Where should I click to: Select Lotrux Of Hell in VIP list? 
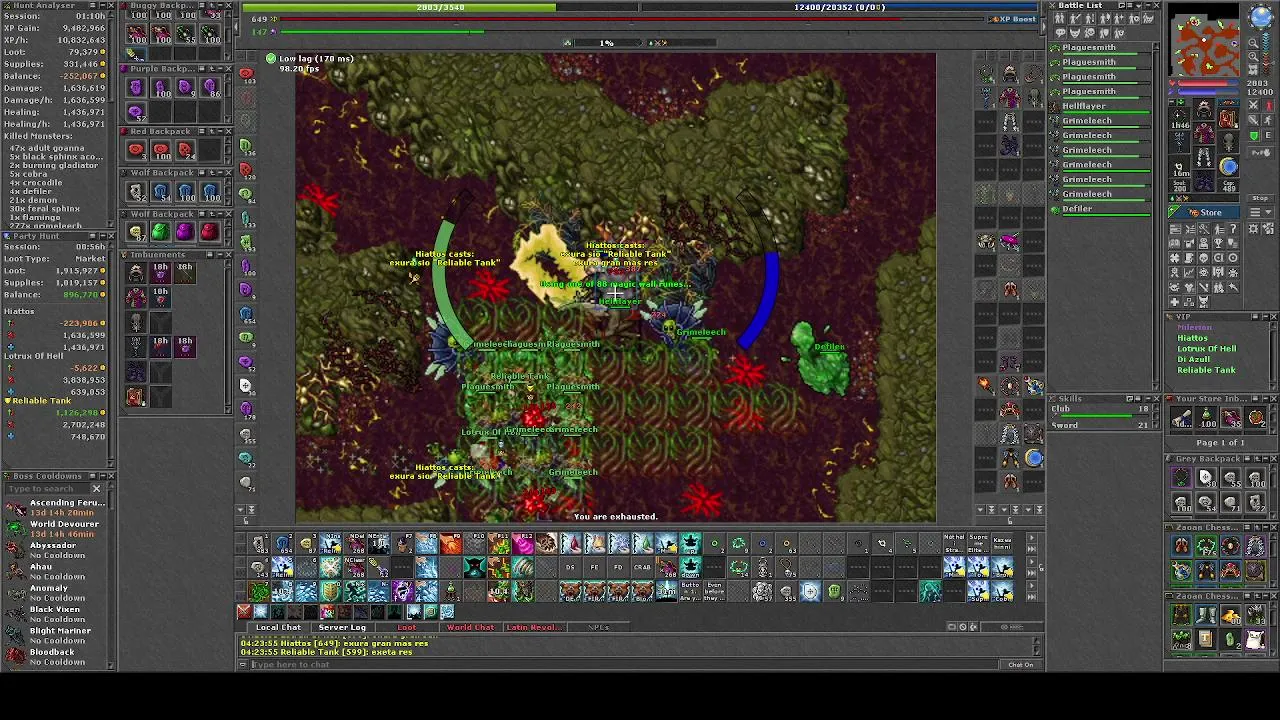1206,349
